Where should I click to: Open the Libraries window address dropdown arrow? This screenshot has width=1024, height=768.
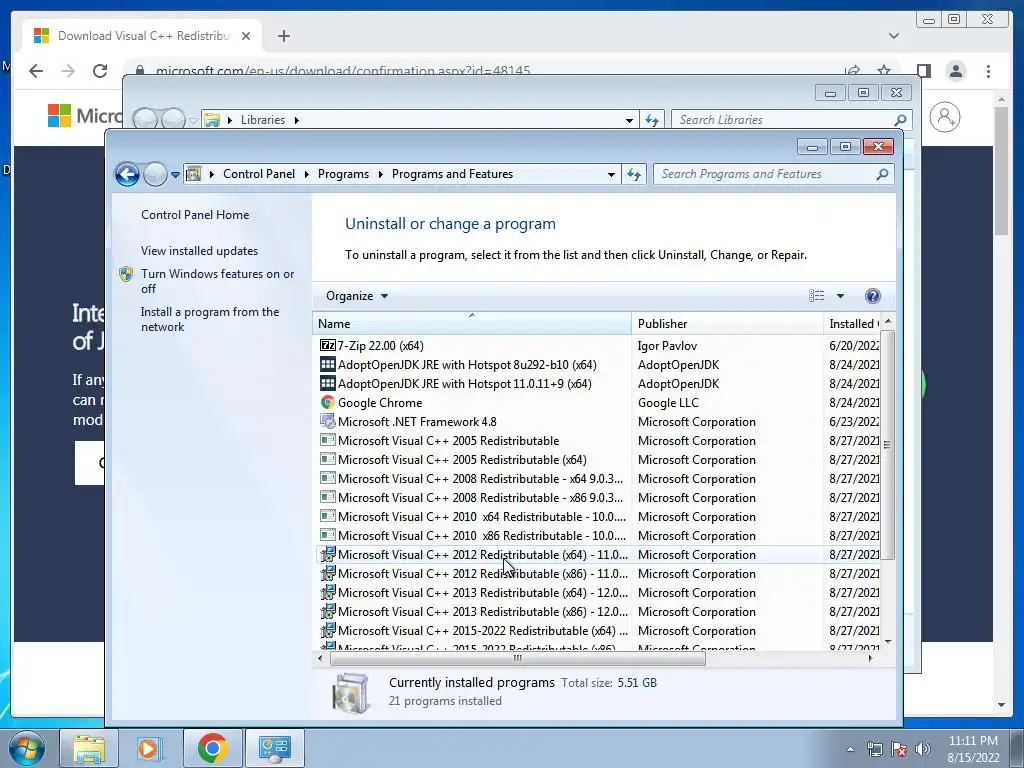point(629,120)
